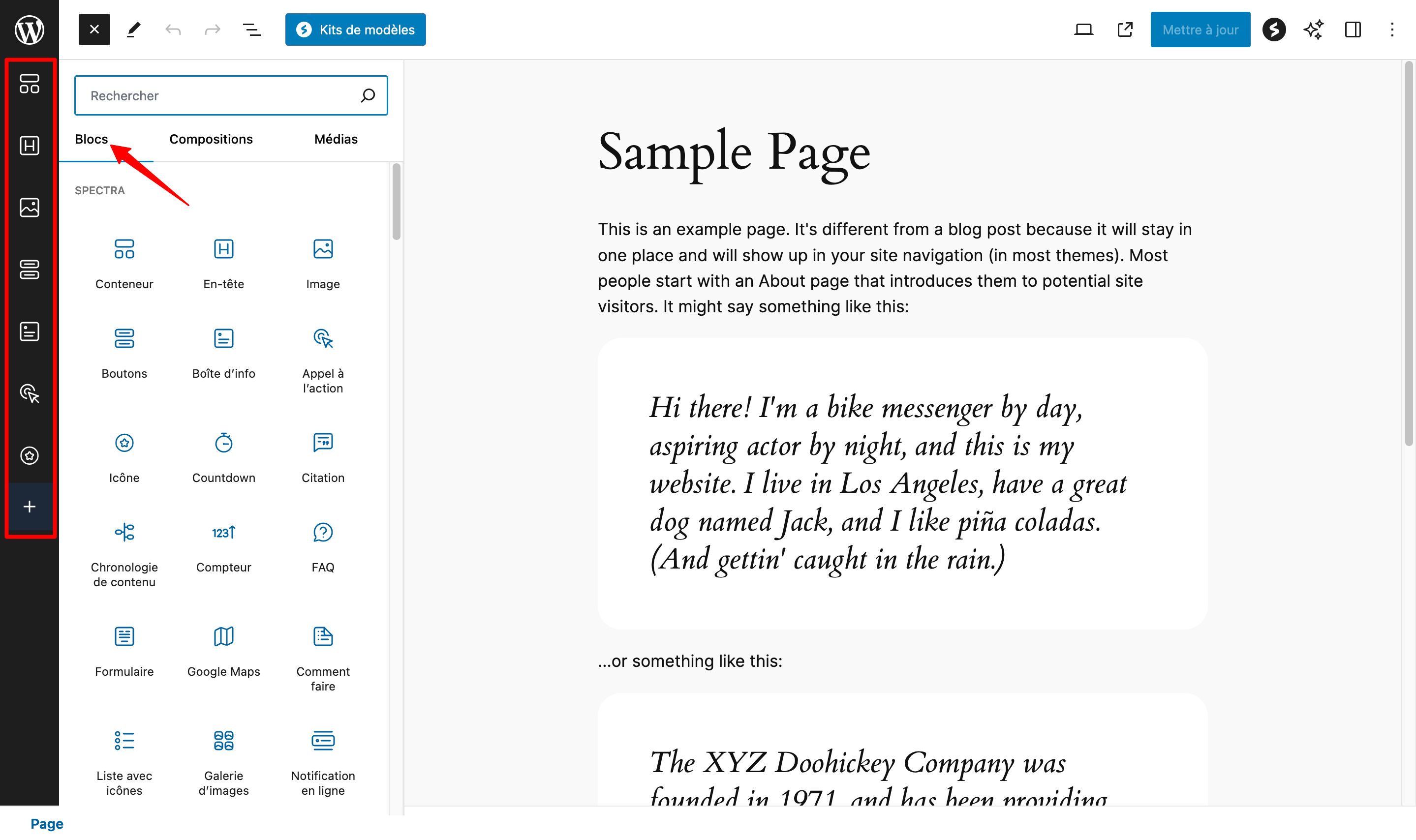Switch to the Médias tab
This screenshot has width=1416, height=840.
click(336, 139)
